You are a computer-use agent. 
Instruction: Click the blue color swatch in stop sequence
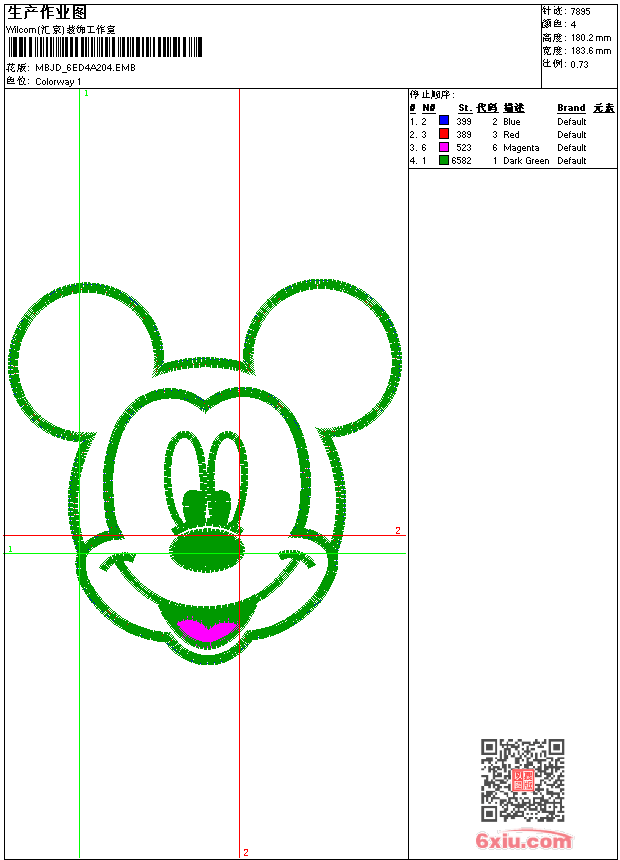pyautogui.click(x=444, y=121)
